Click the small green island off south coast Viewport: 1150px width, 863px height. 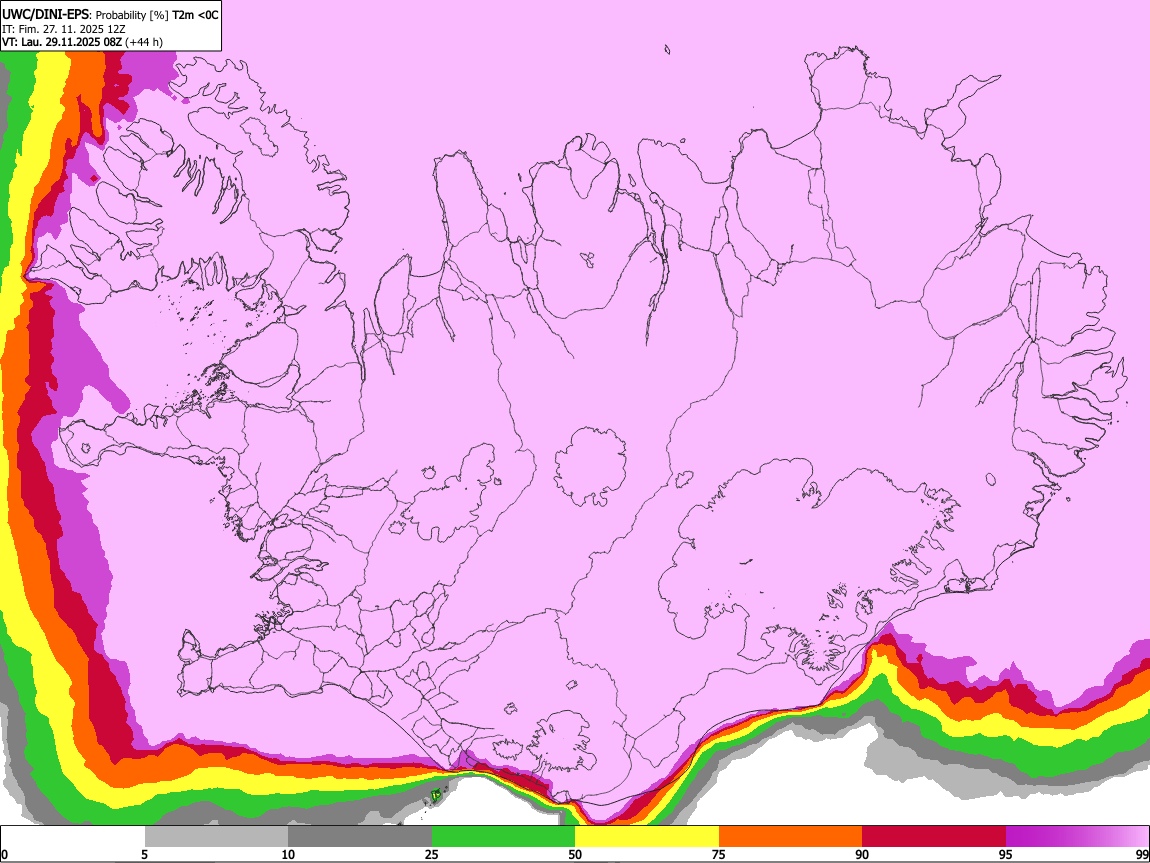coord(437,794)
